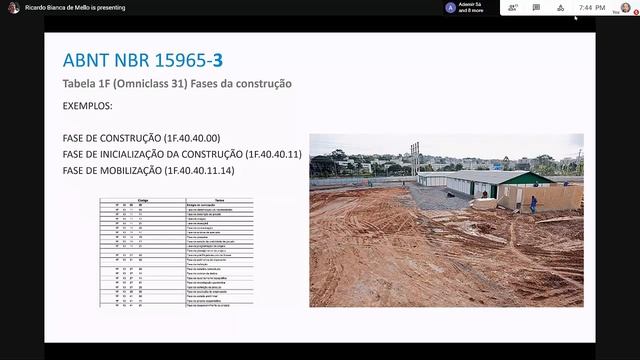Click 'FASE DE INICIALIZAÇÃO DA CONSTRUÇÃO' line
Viewport: 640px width, 360px height.
click(182, 154)
